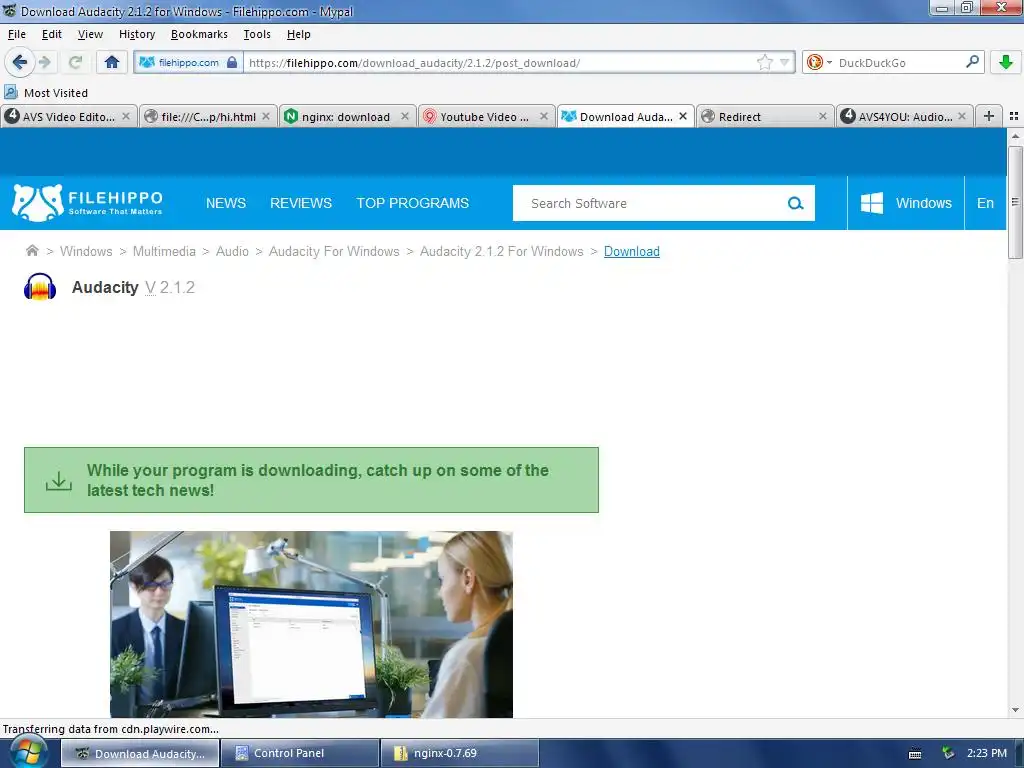Viewport: 1024px width, 768px height.
Task: Switch to nginx-0.7.69 taskbar item
Action: (460, 753)
